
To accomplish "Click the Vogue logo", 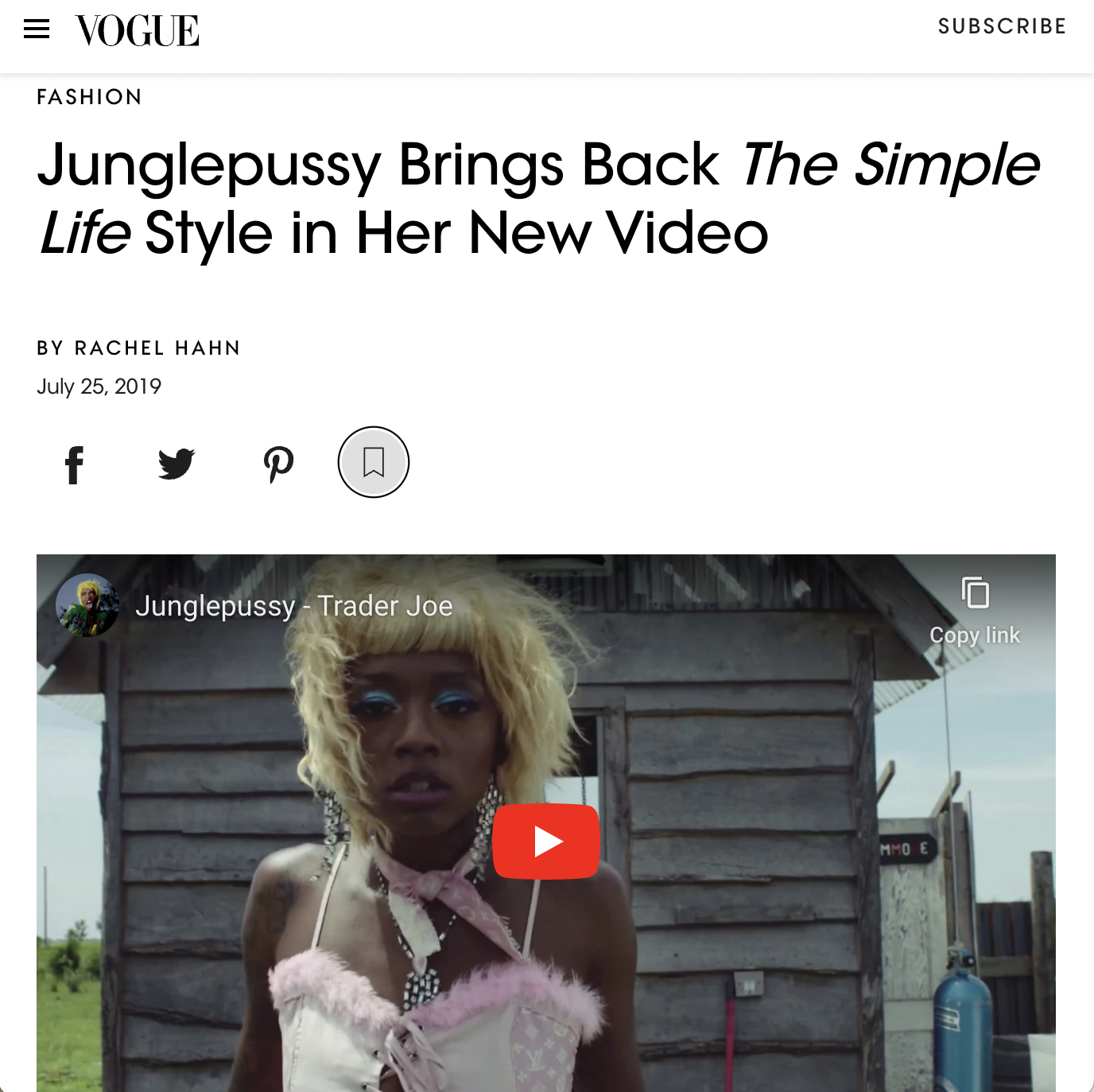I will (x=137, y=31).
